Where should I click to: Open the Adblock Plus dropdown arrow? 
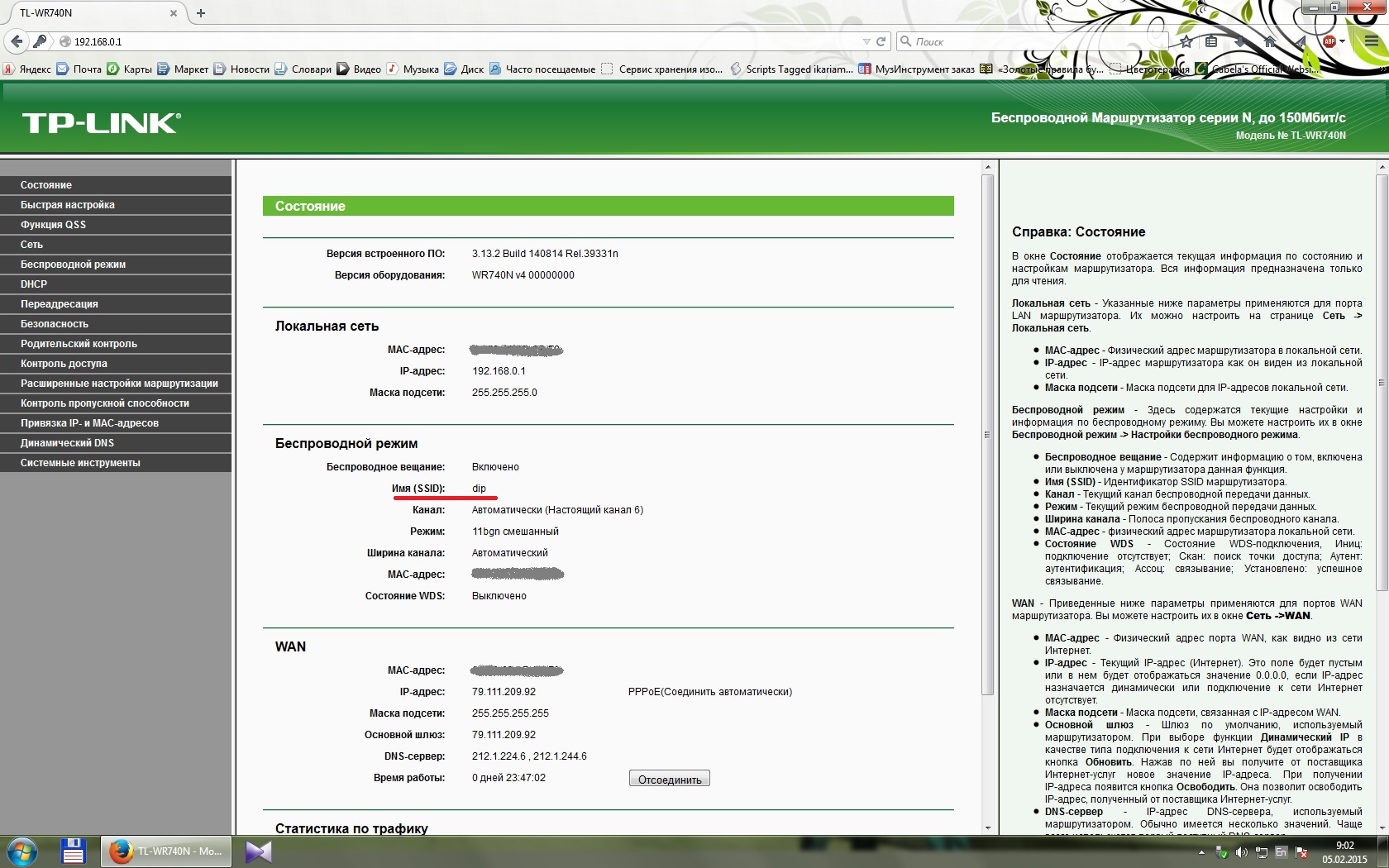(x=1342, y=41)
